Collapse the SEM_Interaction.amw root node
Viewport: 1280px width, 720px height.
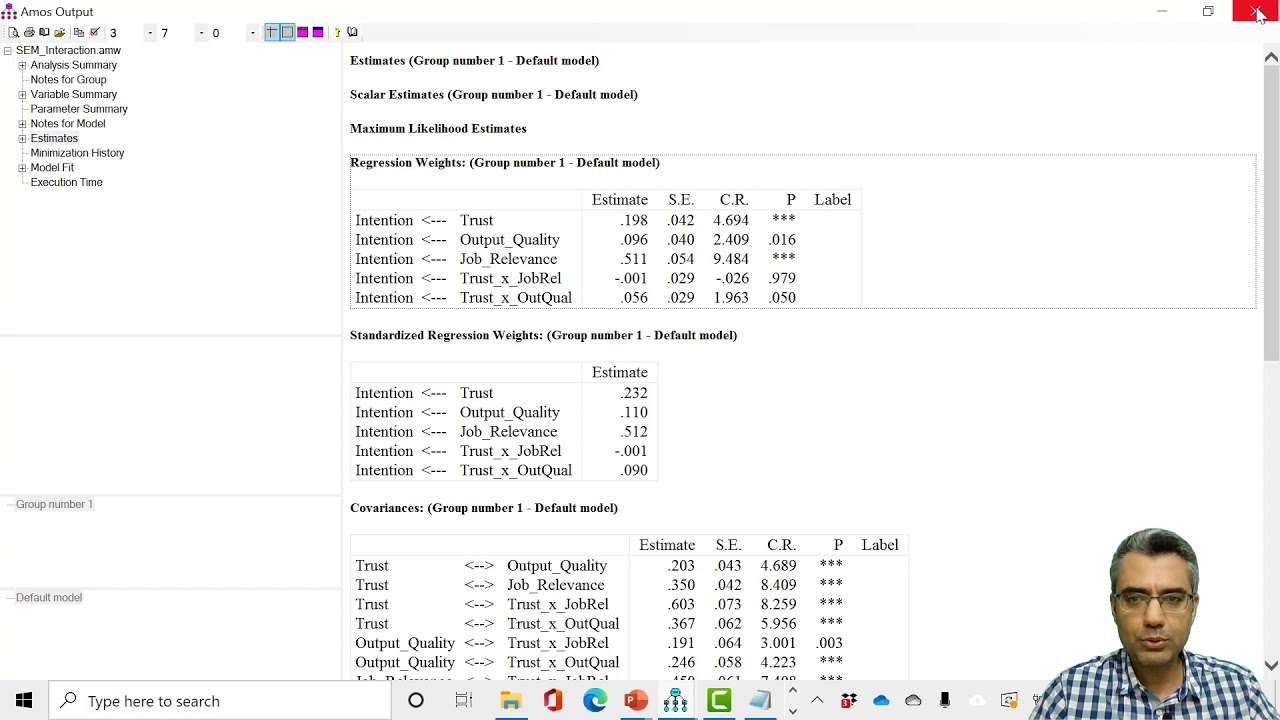point(8,50)
